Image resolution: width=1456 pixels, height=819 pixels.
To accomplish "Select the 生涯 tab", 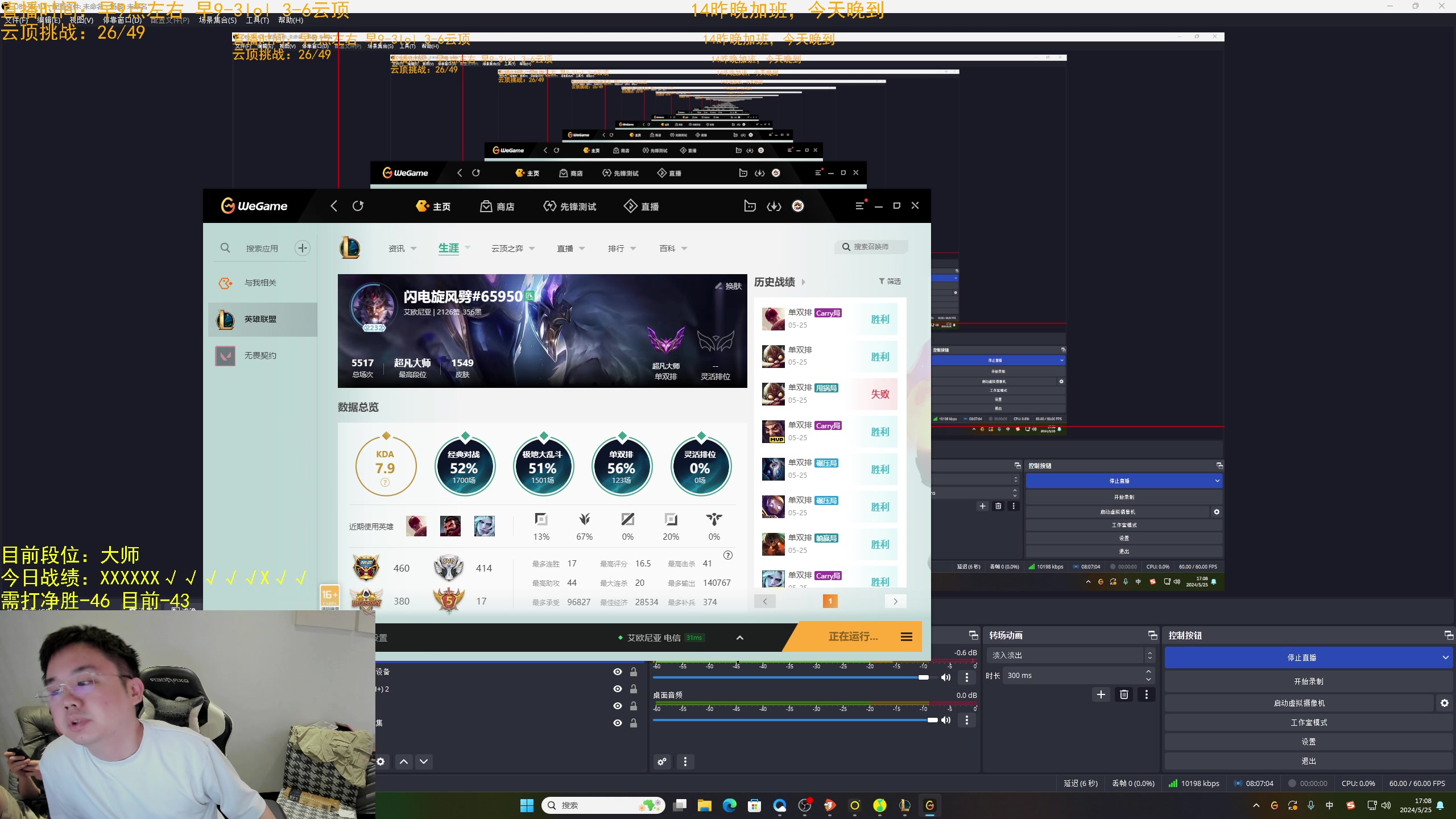I will pos(449,248).
